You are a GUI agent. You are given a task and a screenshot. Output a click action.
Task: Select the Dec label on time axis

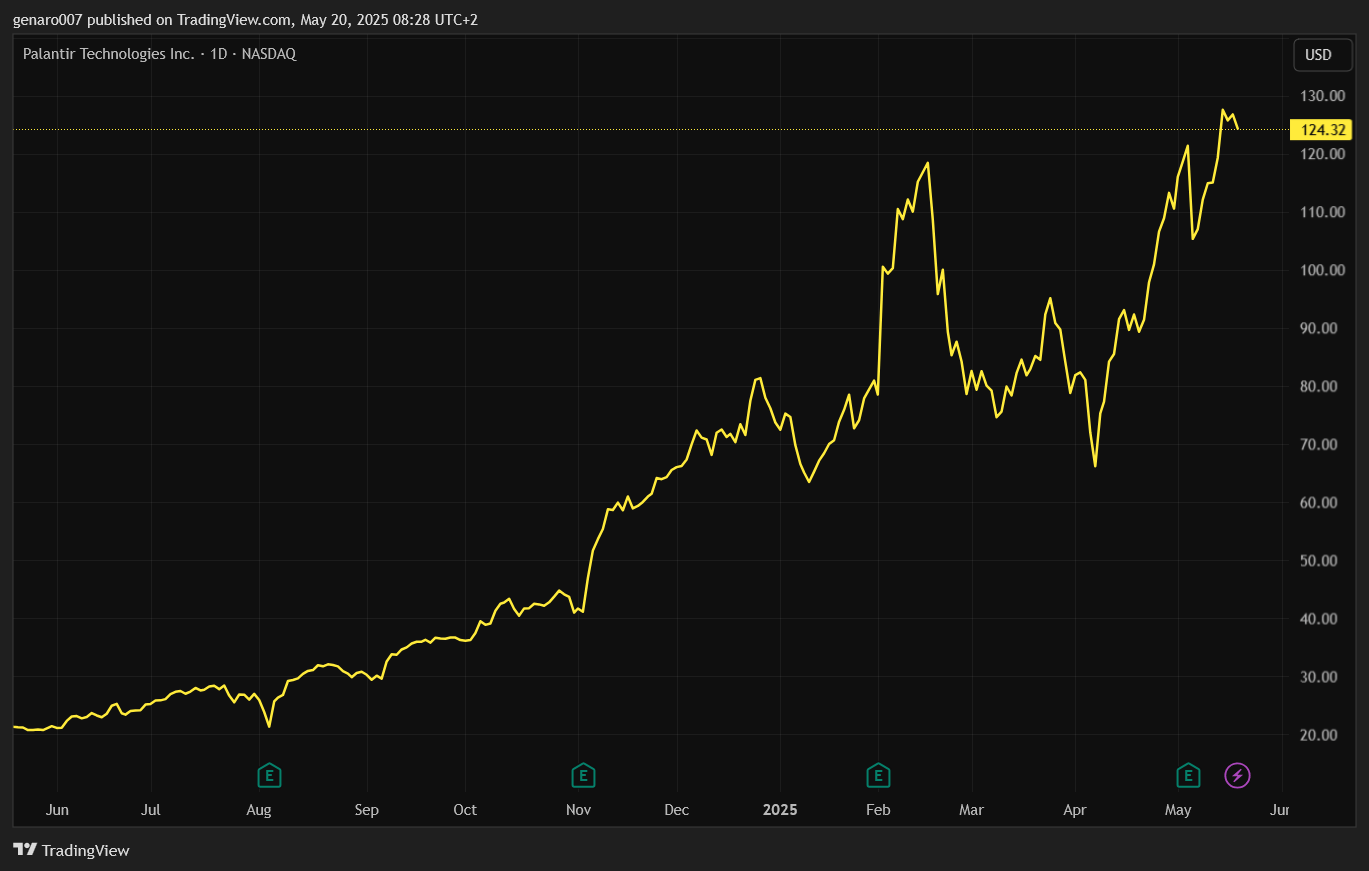677,810
